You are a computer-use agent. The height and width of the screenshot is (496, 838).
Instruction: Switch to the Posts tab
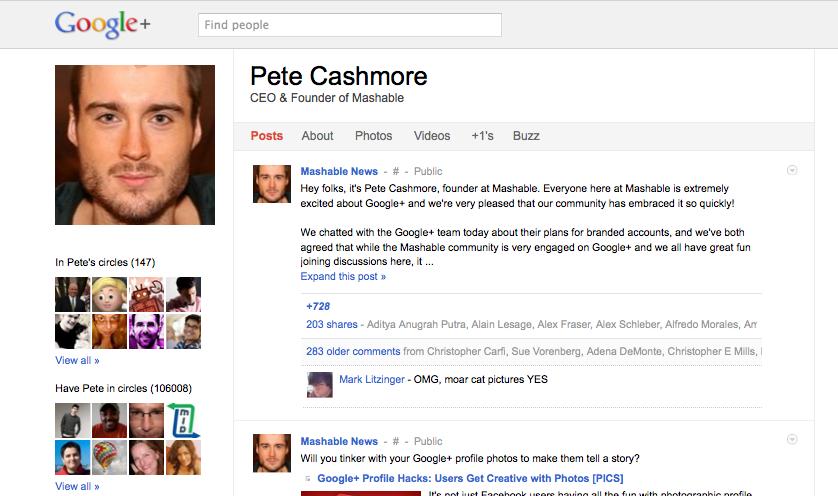tap(267, 136)
